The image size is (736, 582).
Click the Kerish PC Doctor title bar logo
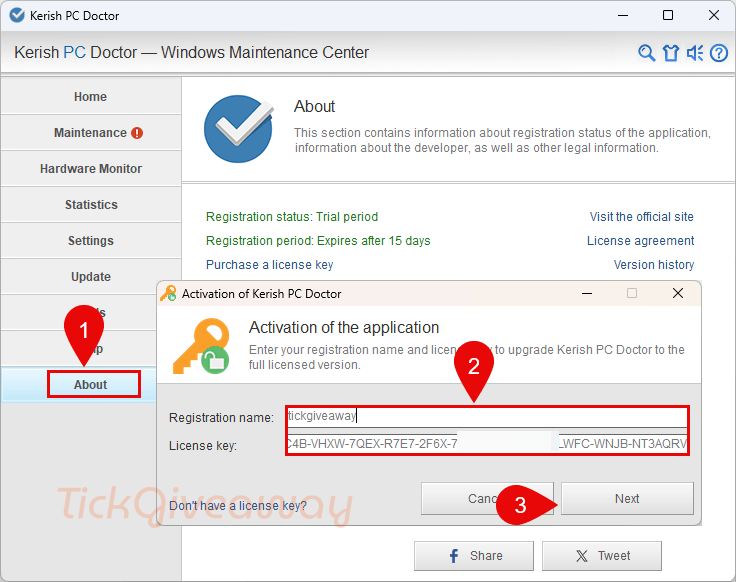[17, 15]
